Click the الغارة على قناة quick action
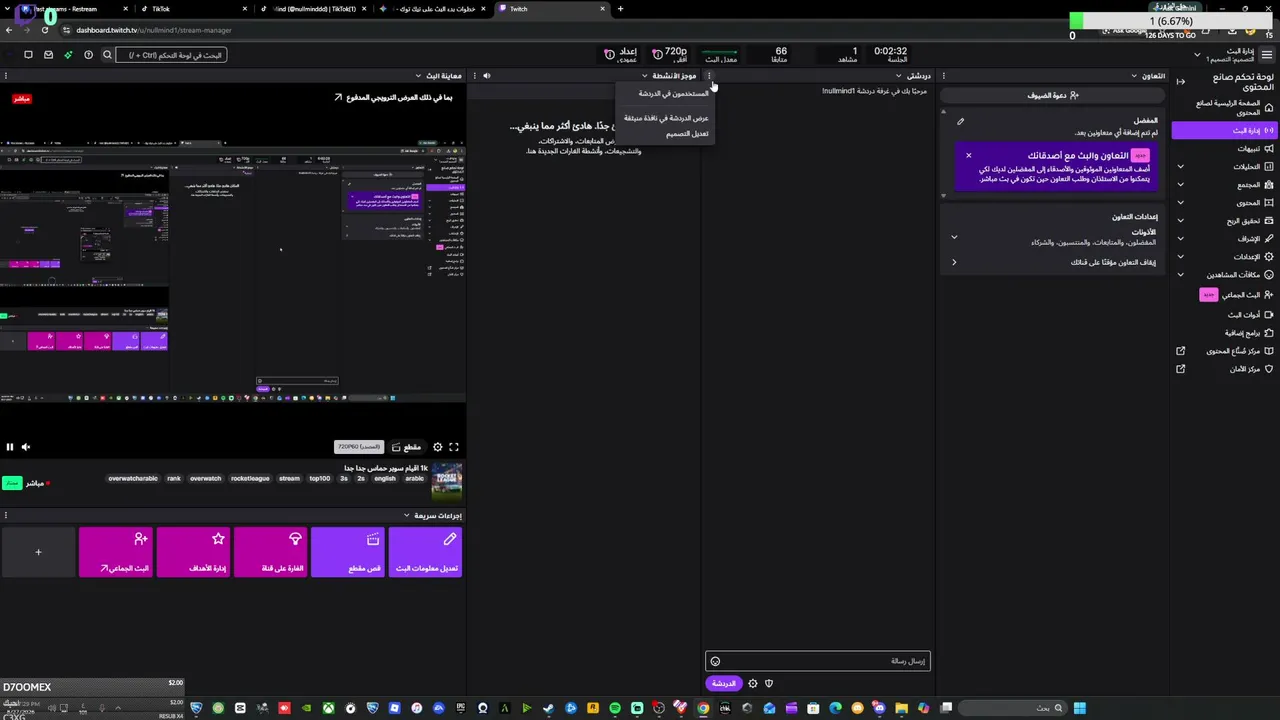The width and height of the screenshot is (1280, 720). 270,552
